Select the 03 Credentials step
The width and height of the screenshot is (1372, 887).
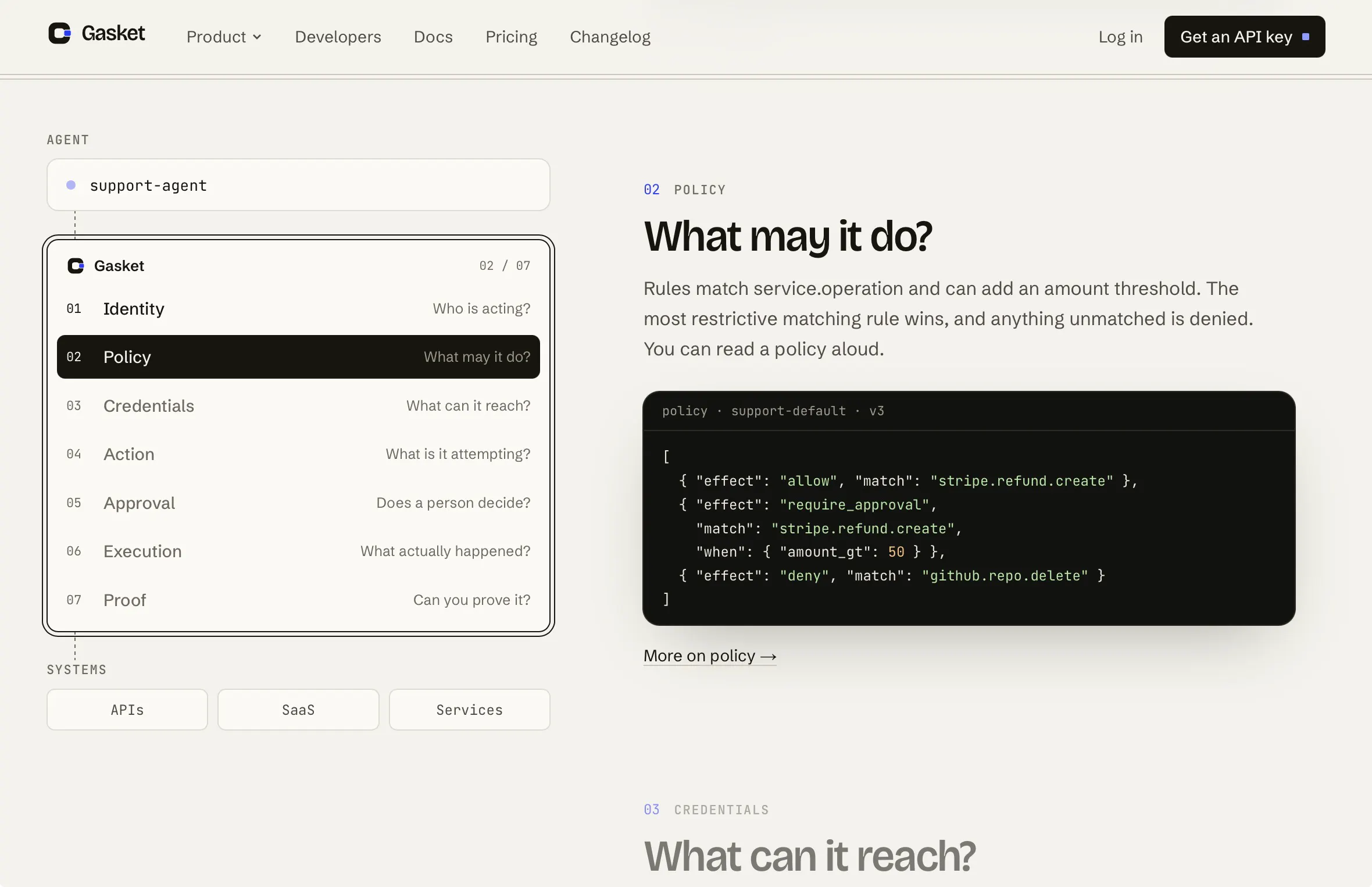[298, 405]
